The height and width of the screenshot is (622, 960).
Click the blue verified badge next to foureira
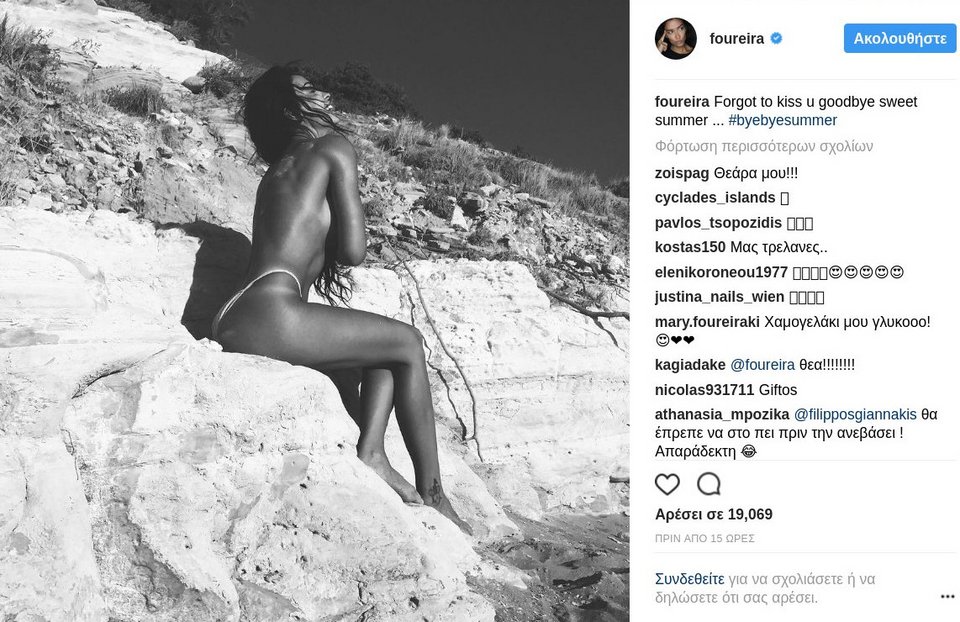click(776, 38)
